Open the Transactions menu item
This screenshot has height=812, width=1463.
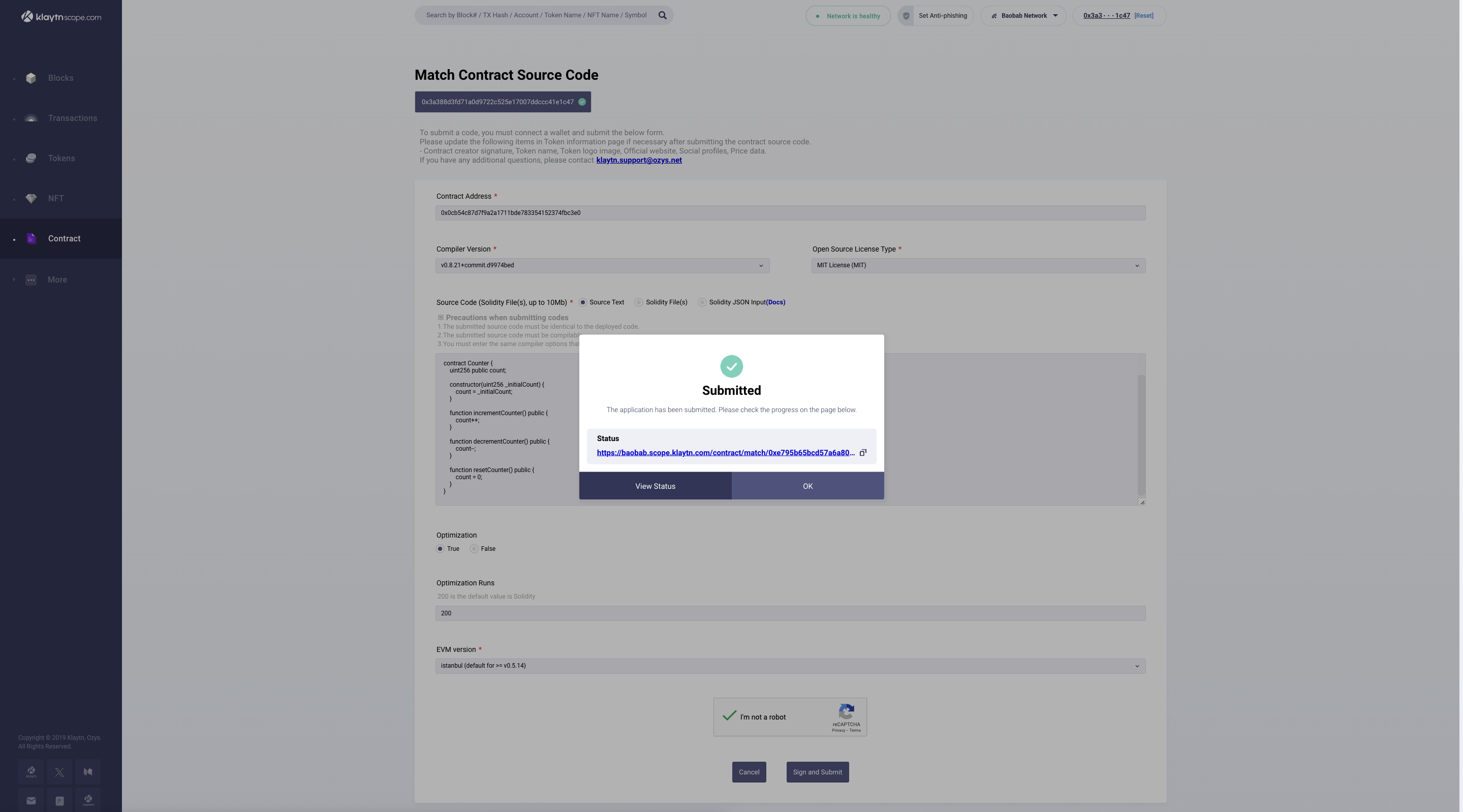pyautogui.click(x=72, y=119)
